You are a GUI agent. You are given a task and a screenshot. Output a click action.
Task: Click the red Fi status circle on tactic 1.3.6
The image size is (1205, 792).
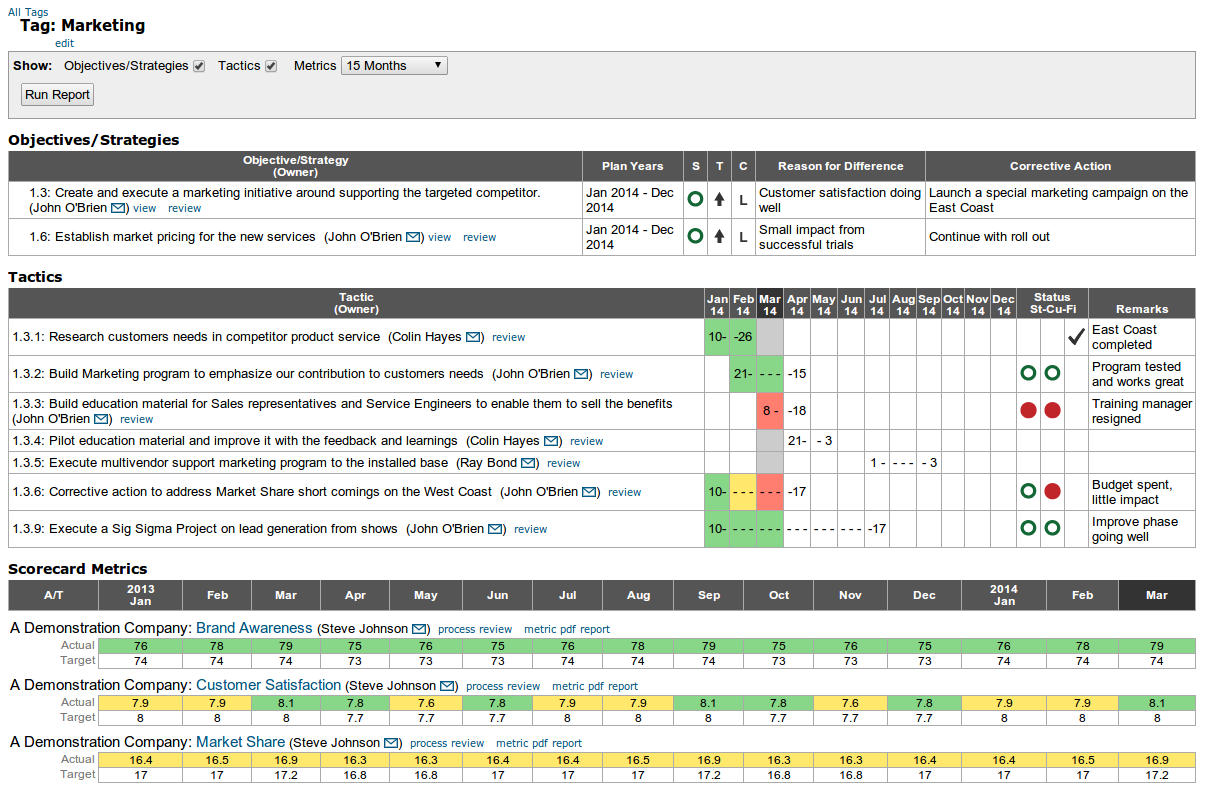coord(1051,491)
